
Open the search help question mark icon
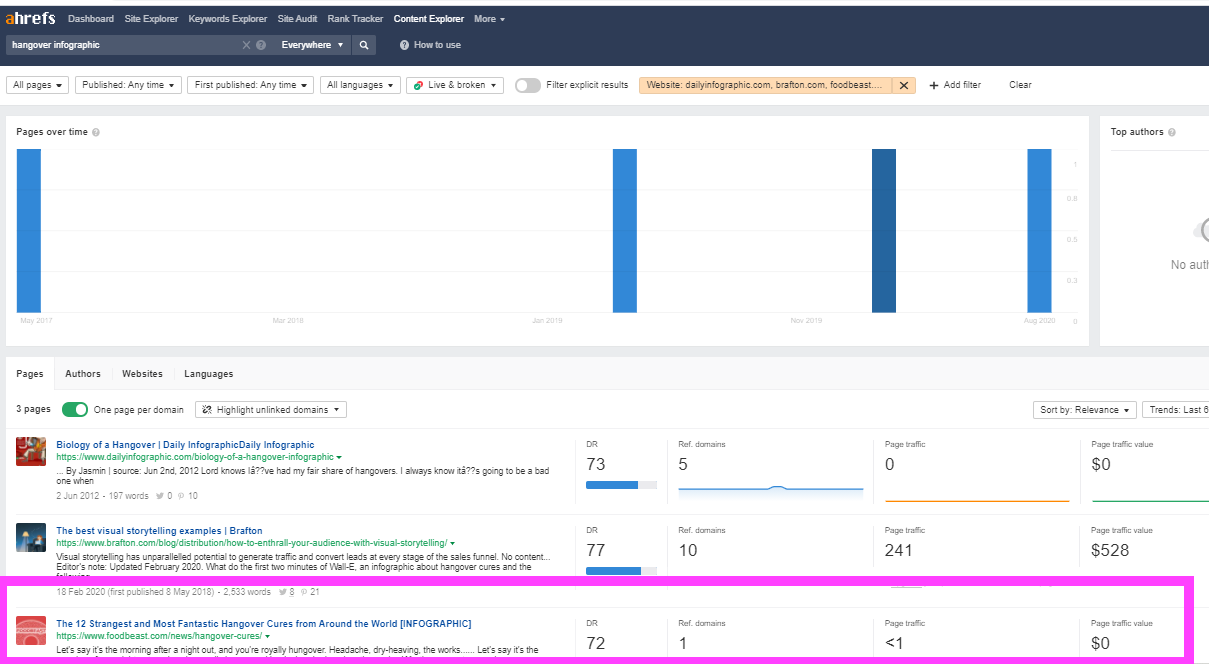pyautogui.click(x=261, y=45)
